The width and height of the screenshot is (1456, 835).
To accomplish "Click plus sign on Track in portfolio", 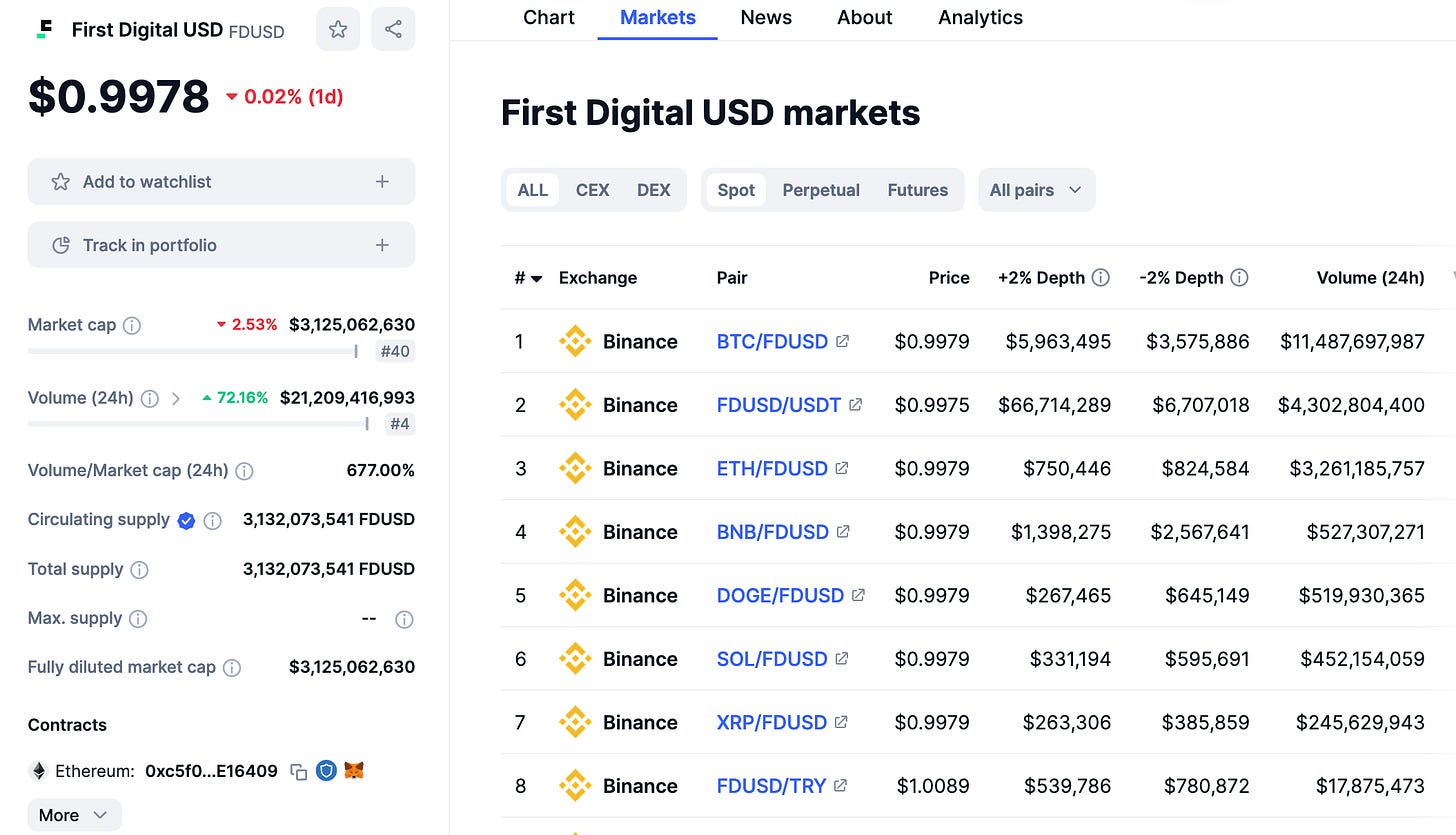I will click(x=382, y=245).
